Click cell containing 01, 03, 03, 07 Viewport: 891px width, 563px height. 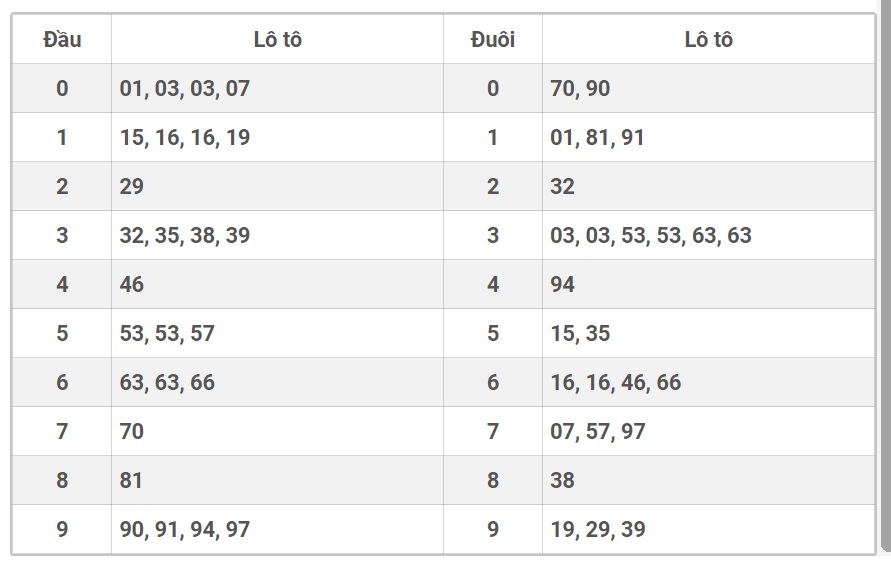tap(277, 88)
